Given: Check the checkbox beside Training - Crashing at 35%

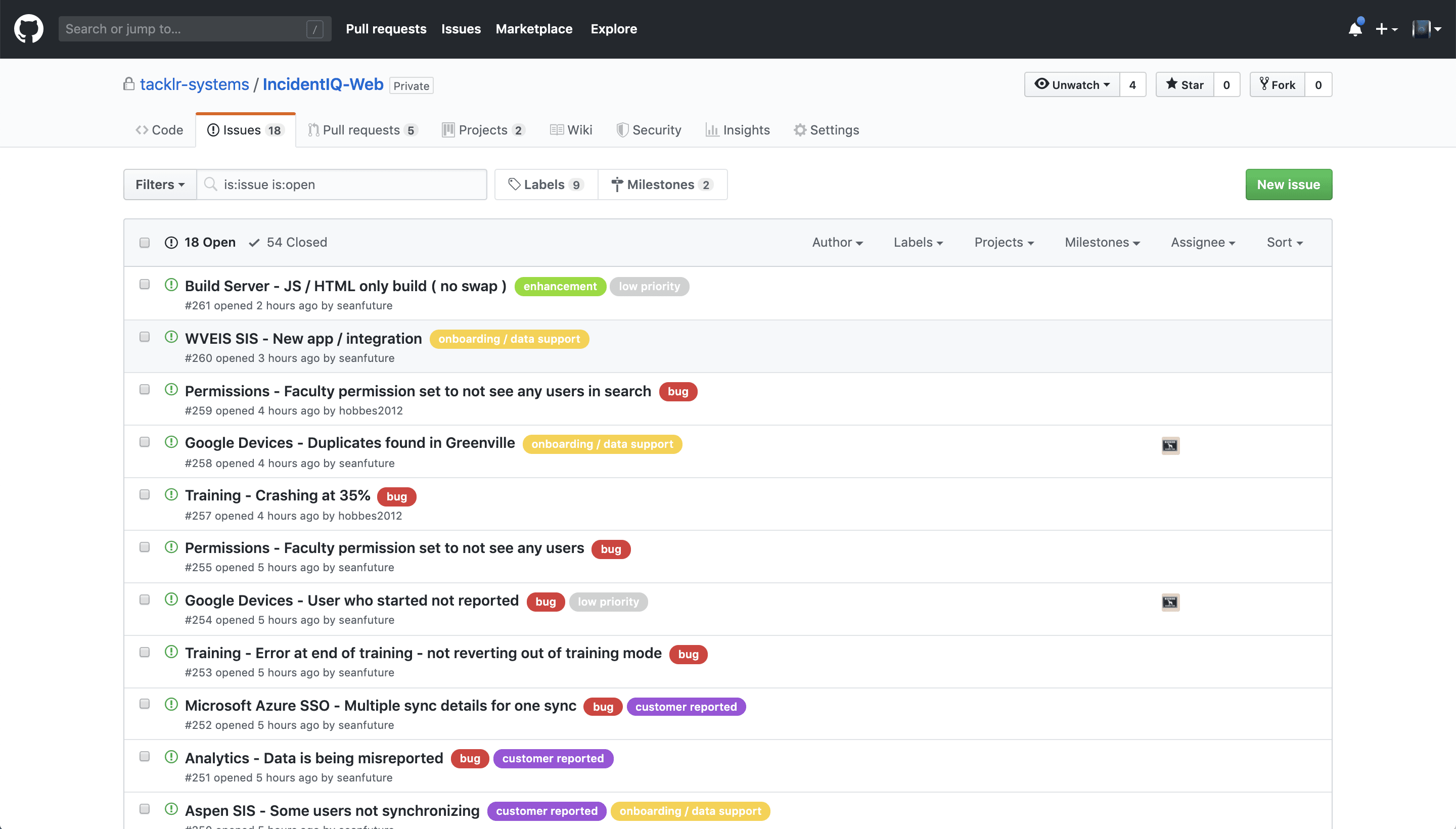Looking at the screenshot, I should tap(144, 494).
